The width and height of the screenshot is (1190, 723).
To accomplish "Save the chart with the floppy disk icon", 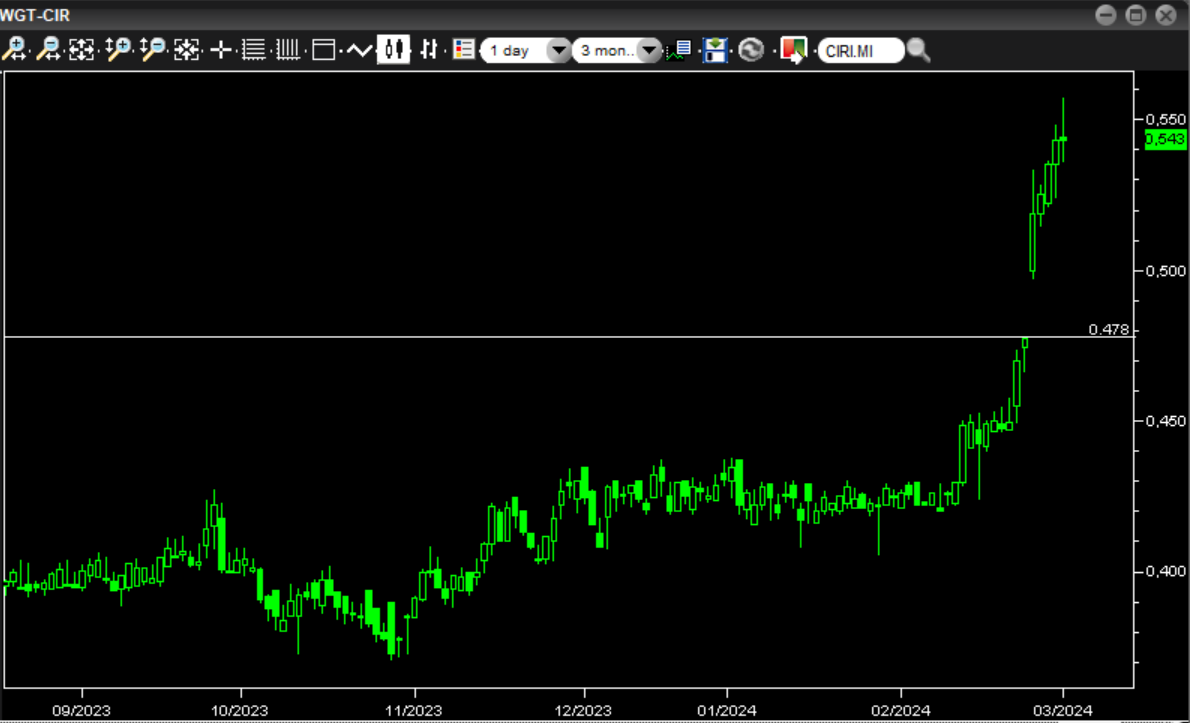I will [x=715, y=50].
